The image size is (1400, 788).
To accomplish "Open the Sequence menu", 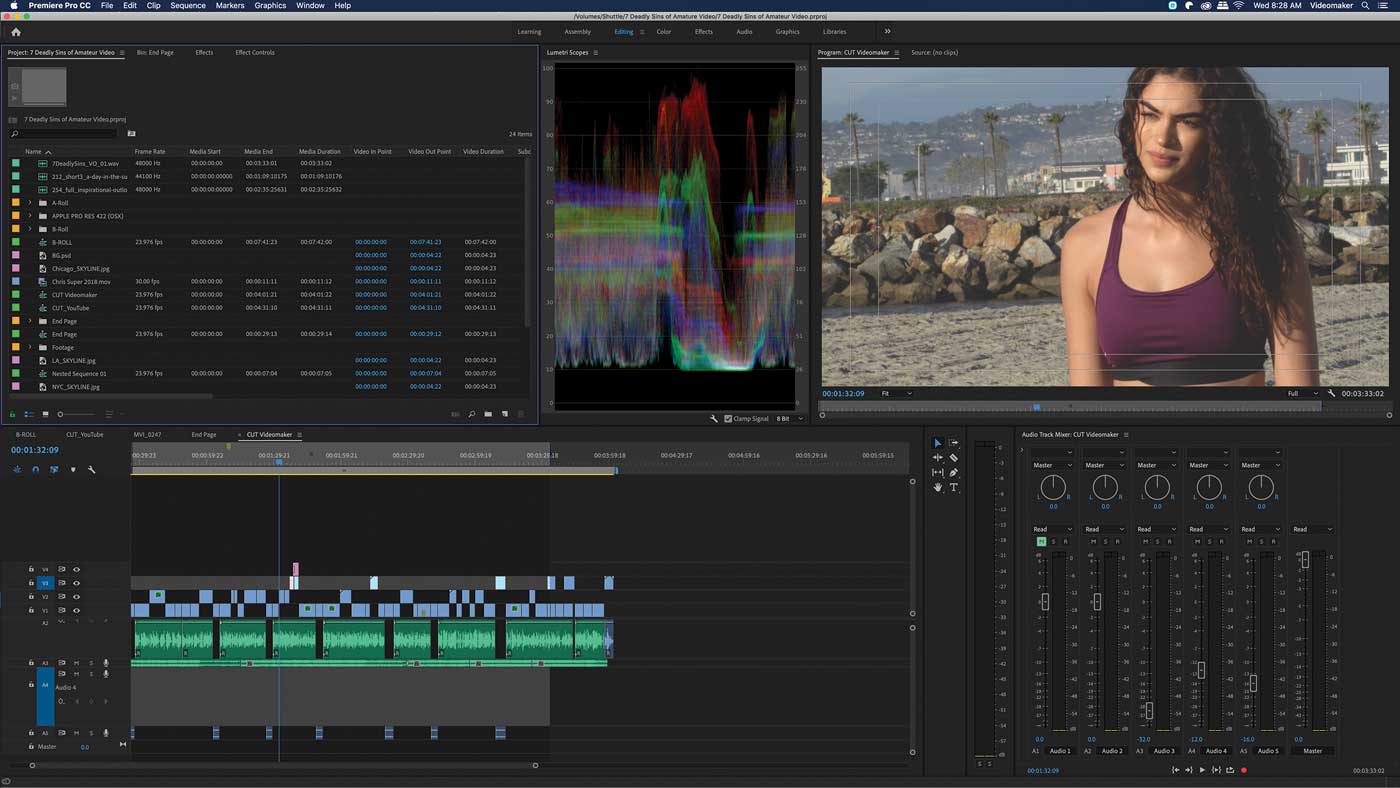I will [x=186, y=5].
